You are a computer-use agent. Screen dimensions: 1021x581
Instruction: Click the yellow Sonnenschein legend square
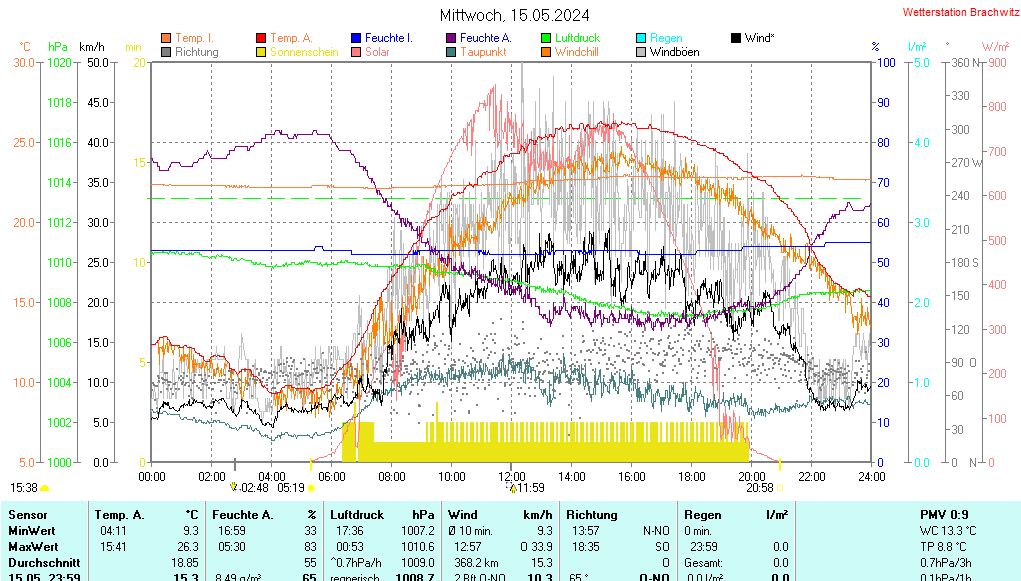coord(261,52)
